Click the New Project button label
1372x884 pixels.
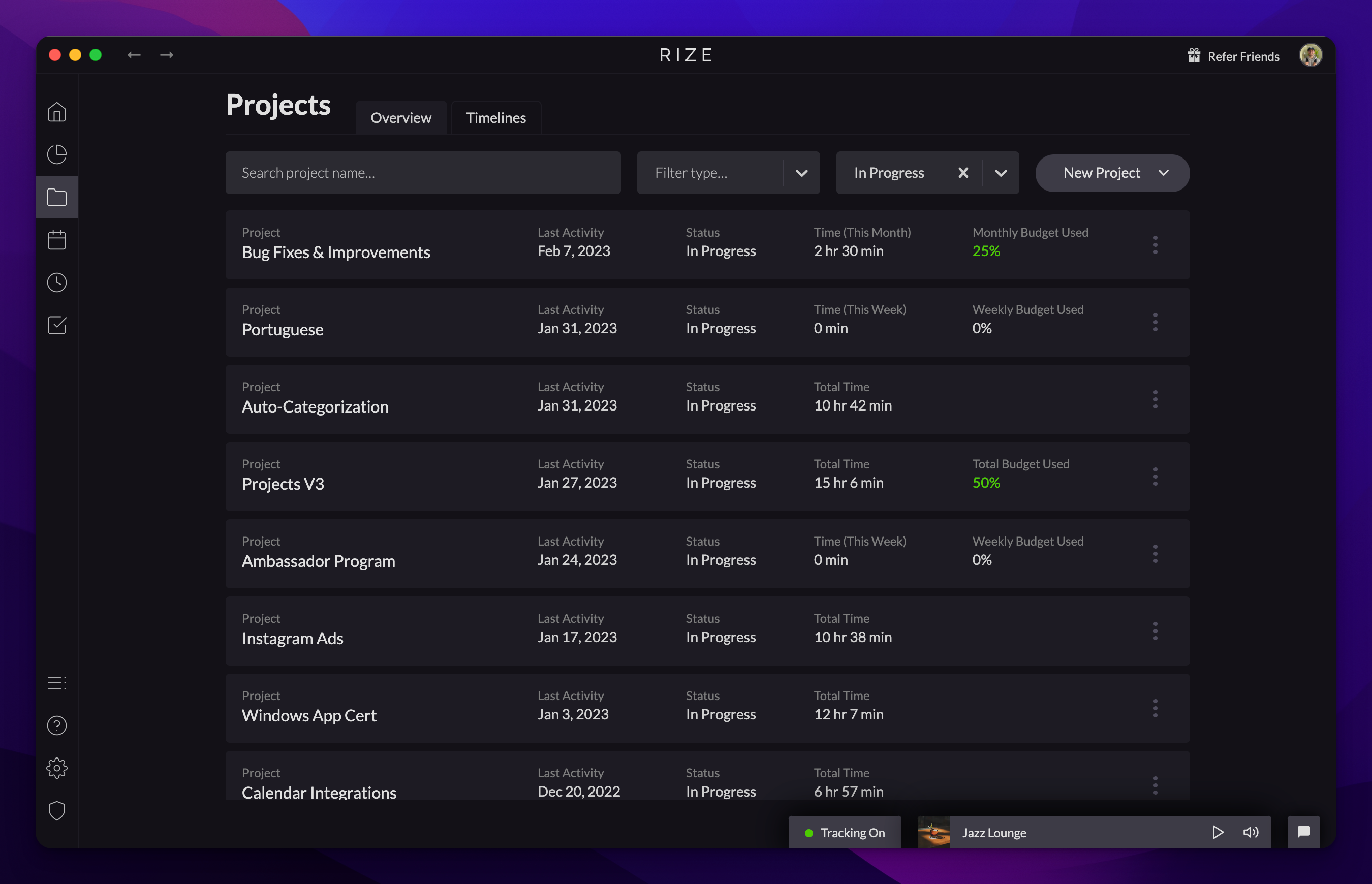tap(1102, 173)
